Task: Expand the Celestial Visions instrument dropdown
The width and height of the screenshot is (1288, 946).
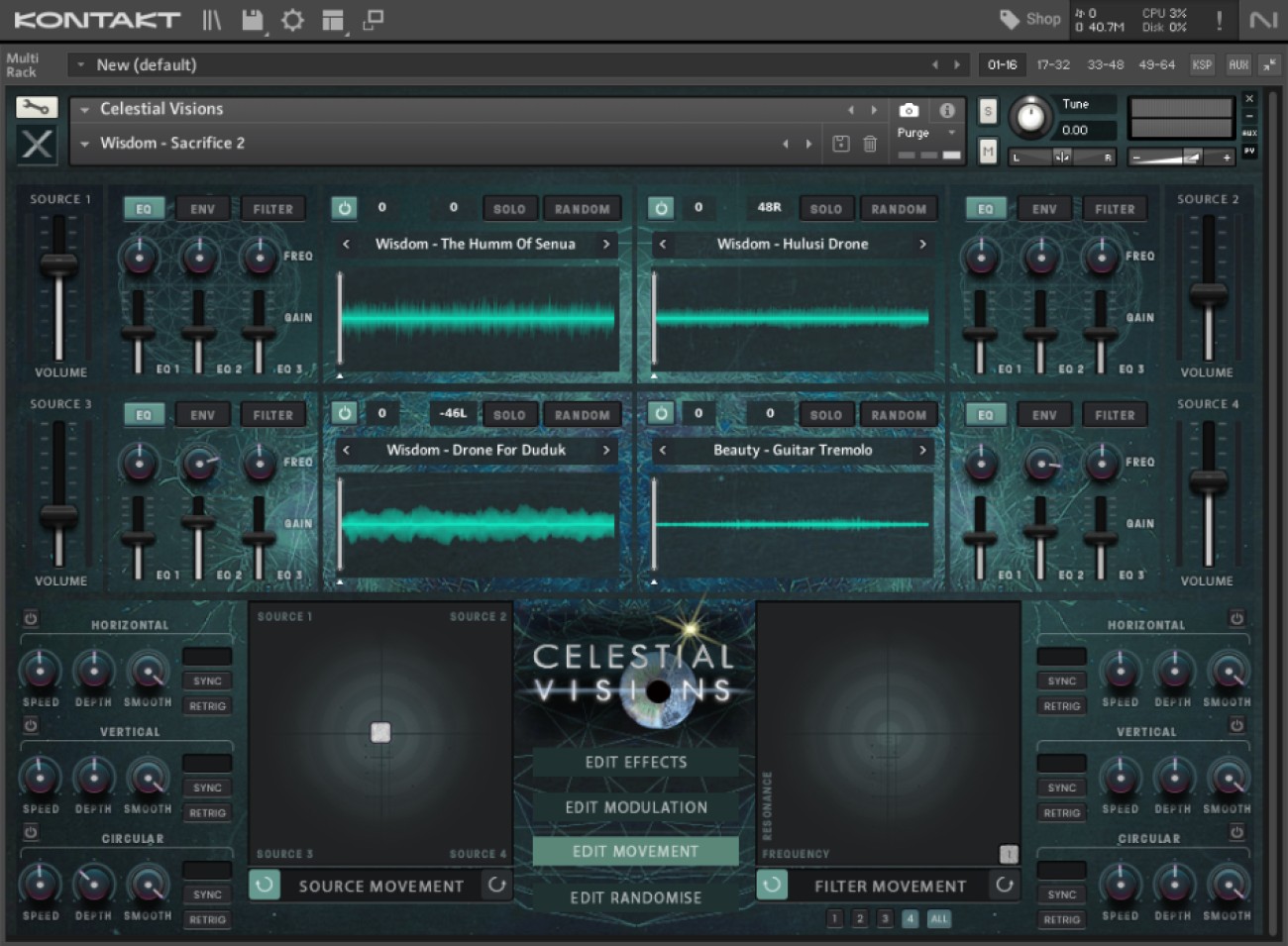Action: (85, 110)
